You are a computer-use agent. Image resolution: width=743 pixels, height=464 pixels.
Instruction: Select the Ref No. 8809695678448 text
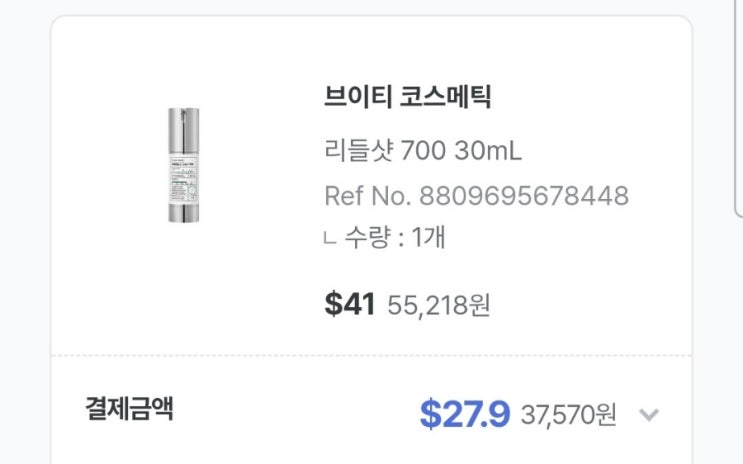tap(477, 195)
